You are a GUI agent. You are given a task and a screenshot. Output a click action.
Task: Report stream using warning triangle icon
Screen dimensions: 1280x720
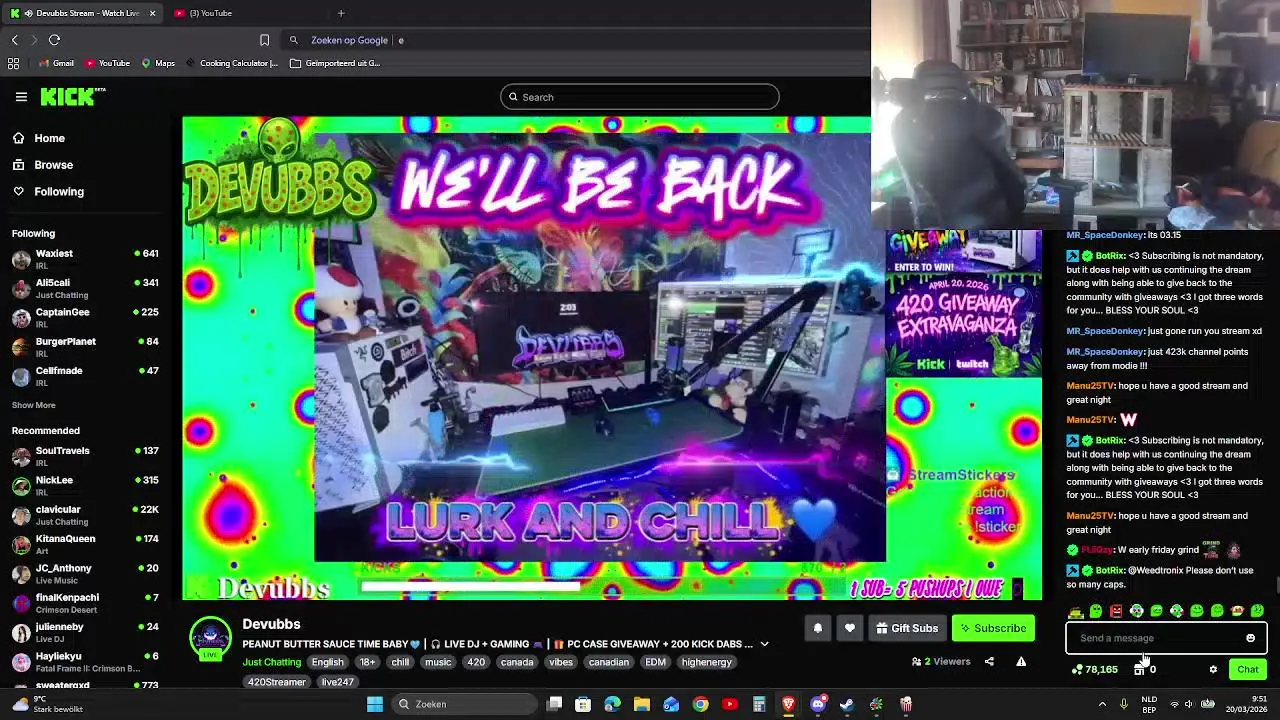point(1021,661)
